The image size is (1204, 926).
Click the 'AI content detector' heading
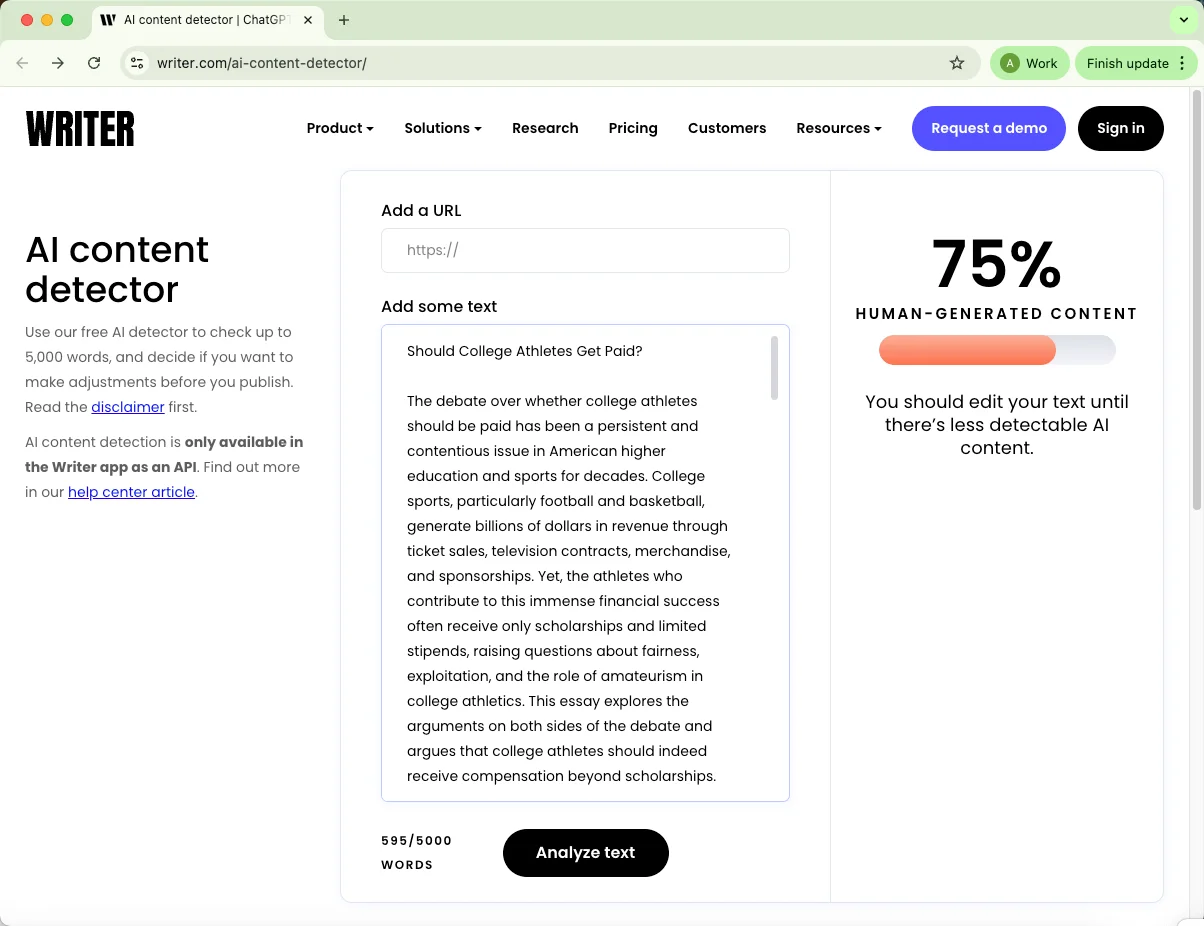pos(117,269)
